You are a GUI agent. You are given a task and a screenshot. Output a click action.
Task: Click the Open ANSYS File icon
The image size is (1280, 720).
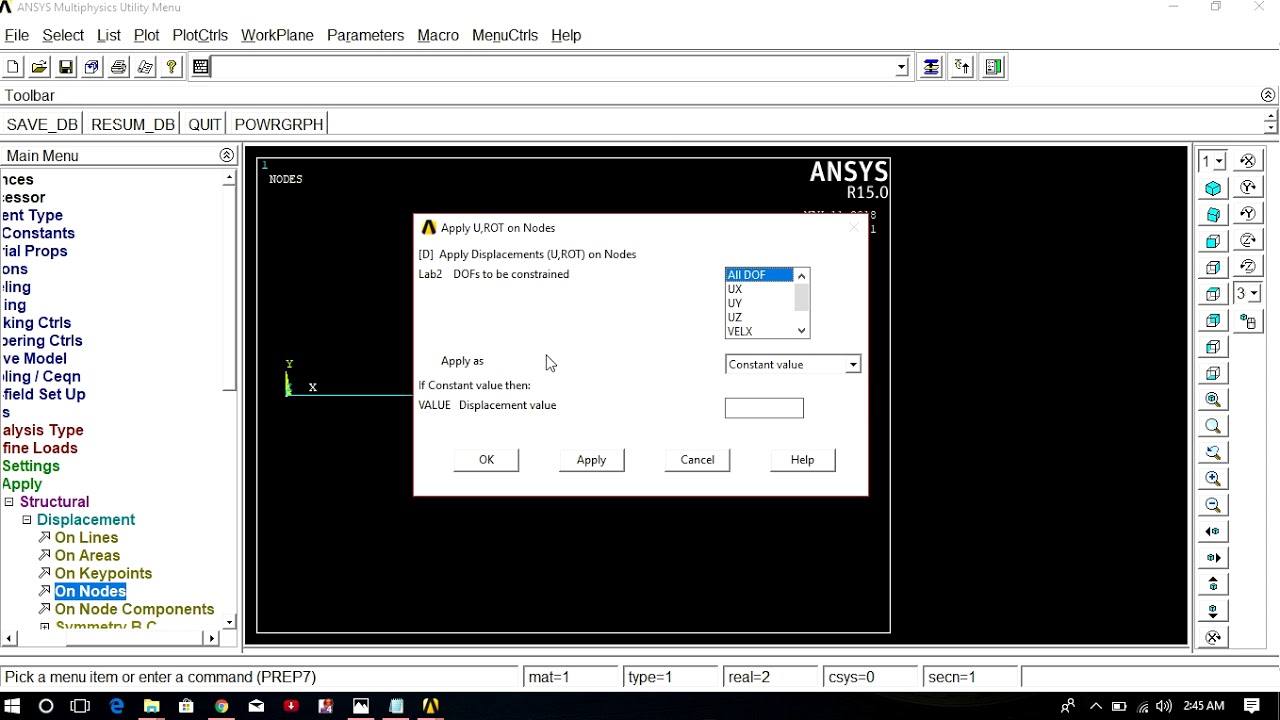[39, 67]
